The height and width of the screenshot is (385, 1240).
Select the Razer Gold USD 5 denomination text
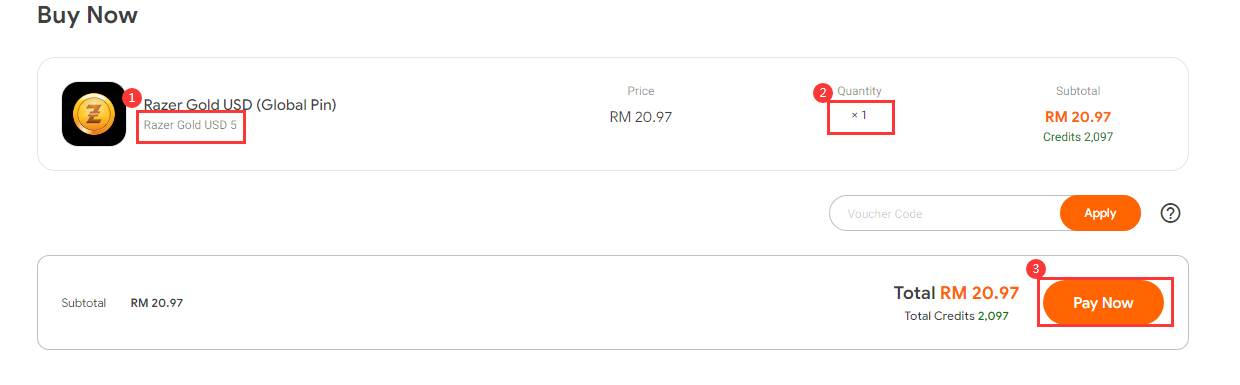pyautogui.click(x=190, y=125)
